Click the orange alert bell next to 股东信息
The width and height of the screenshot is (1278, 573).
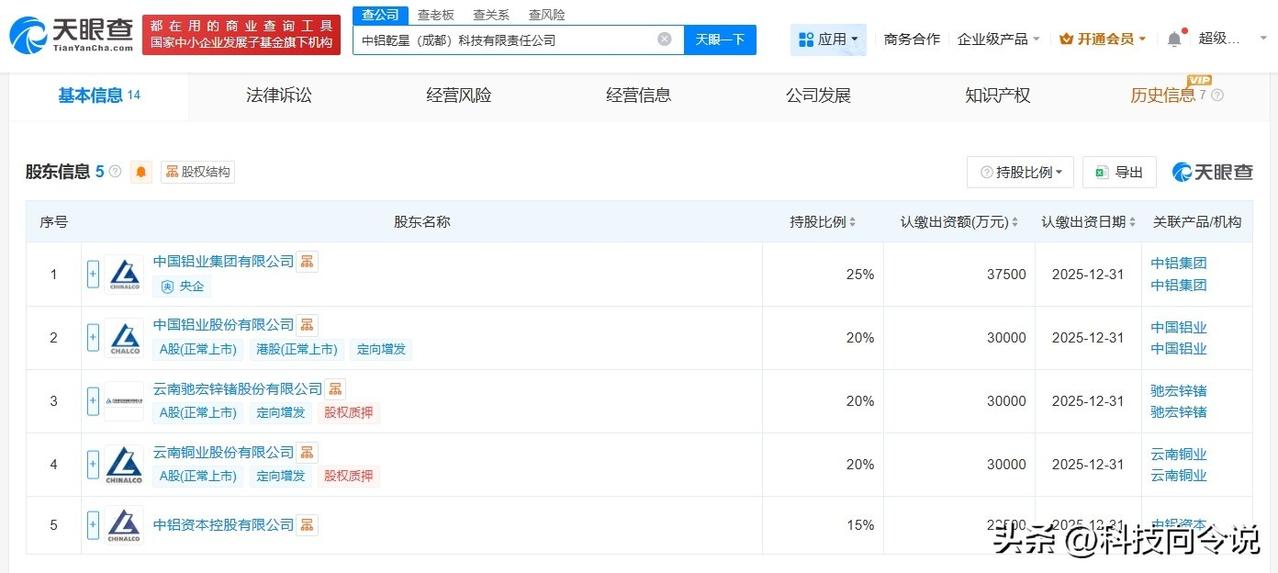click(x=142, y=172)
